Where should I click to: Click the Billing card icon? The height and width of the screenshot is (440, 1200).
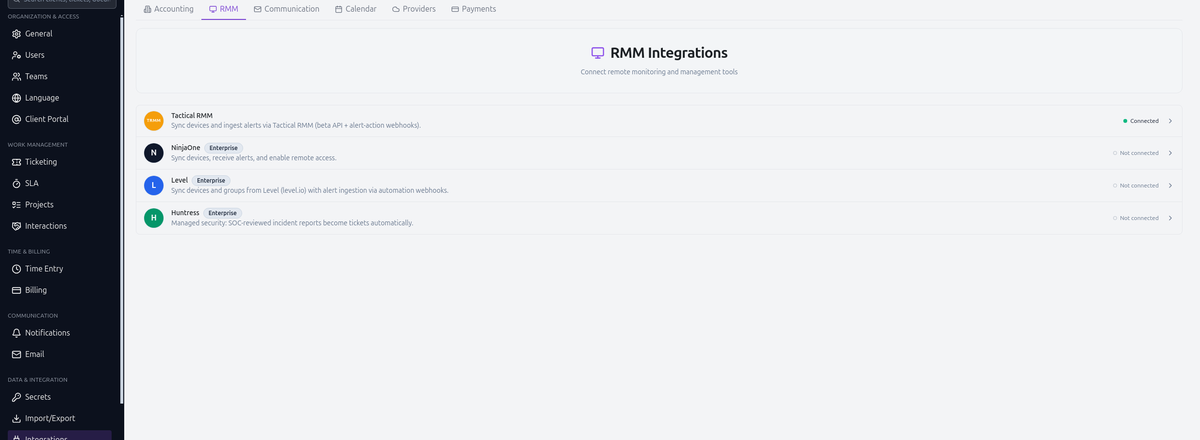[16, 290]
